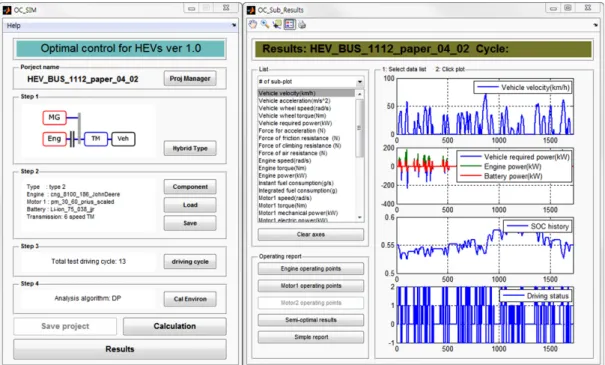Click the Veh block in the hybrid diagram

pos(123,139)
